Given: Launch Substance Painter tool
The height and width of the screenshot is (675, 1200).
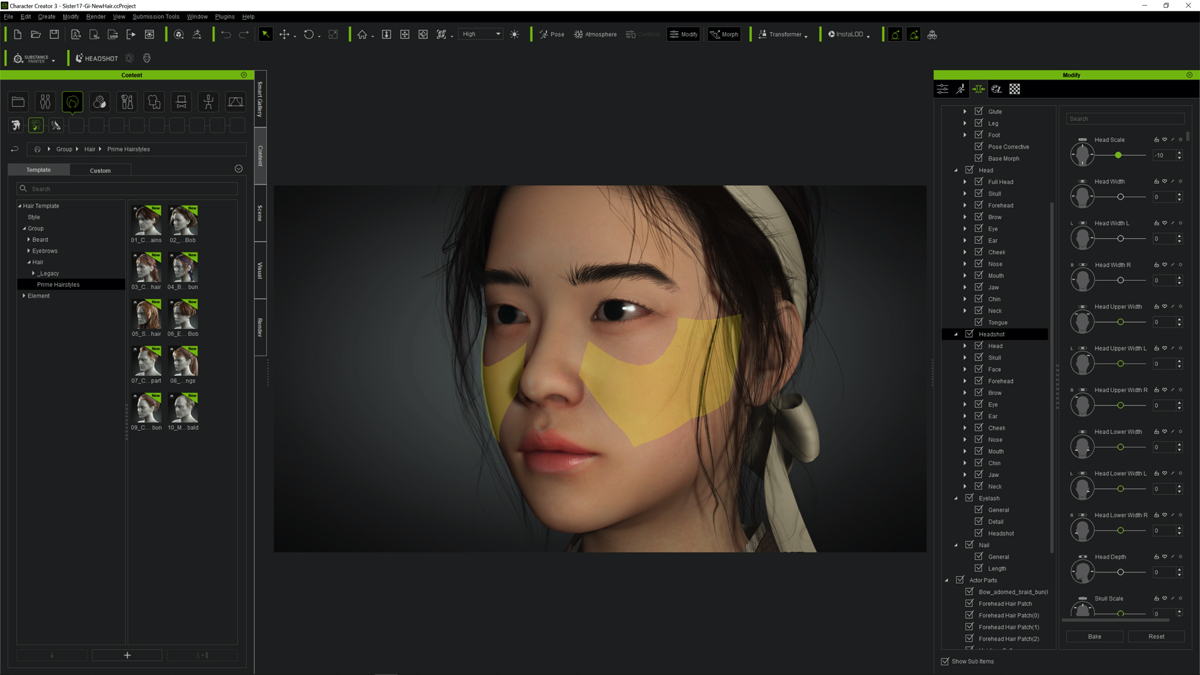Looking at the screenshot, I should point(32,58).
